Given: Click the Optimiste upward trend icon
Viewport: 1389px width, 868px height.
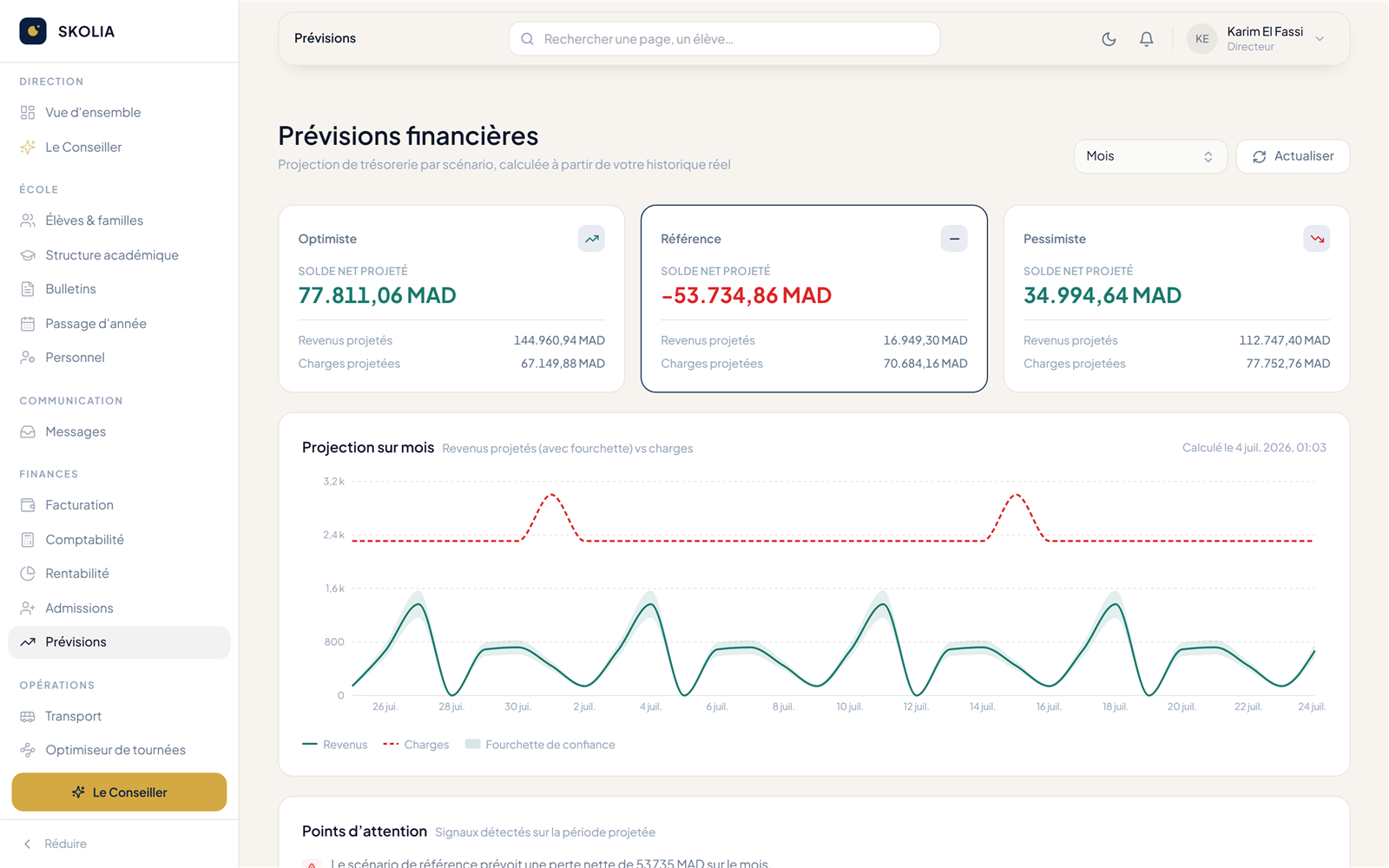Looking at the screenshot, I should pyautogui.click(x=591, y=239).
